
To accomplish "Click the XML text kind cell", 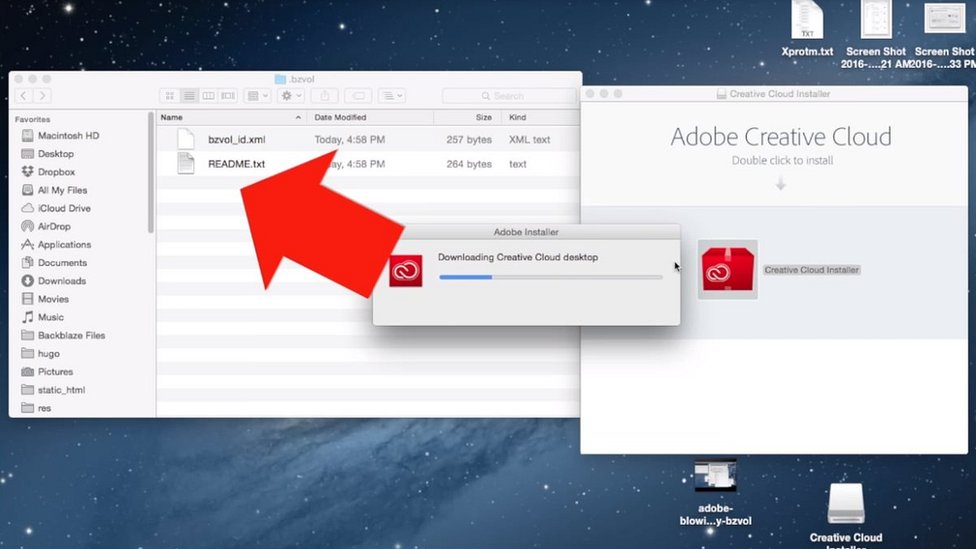I will (x=530, y=139).
